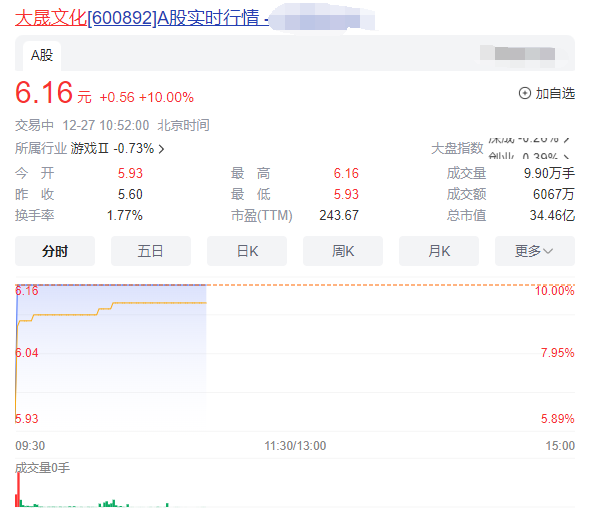Click the 大盘指数 label

[457, 148]
